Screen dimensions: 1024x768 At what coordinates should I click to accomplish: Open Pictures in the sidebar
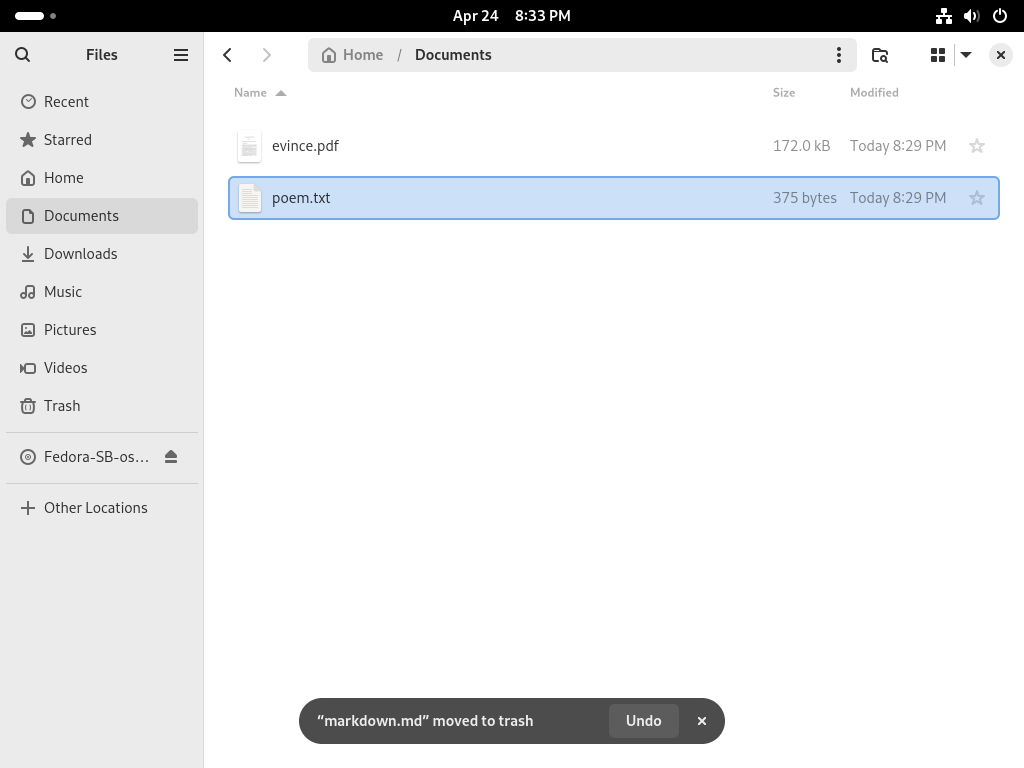(102, 330)
